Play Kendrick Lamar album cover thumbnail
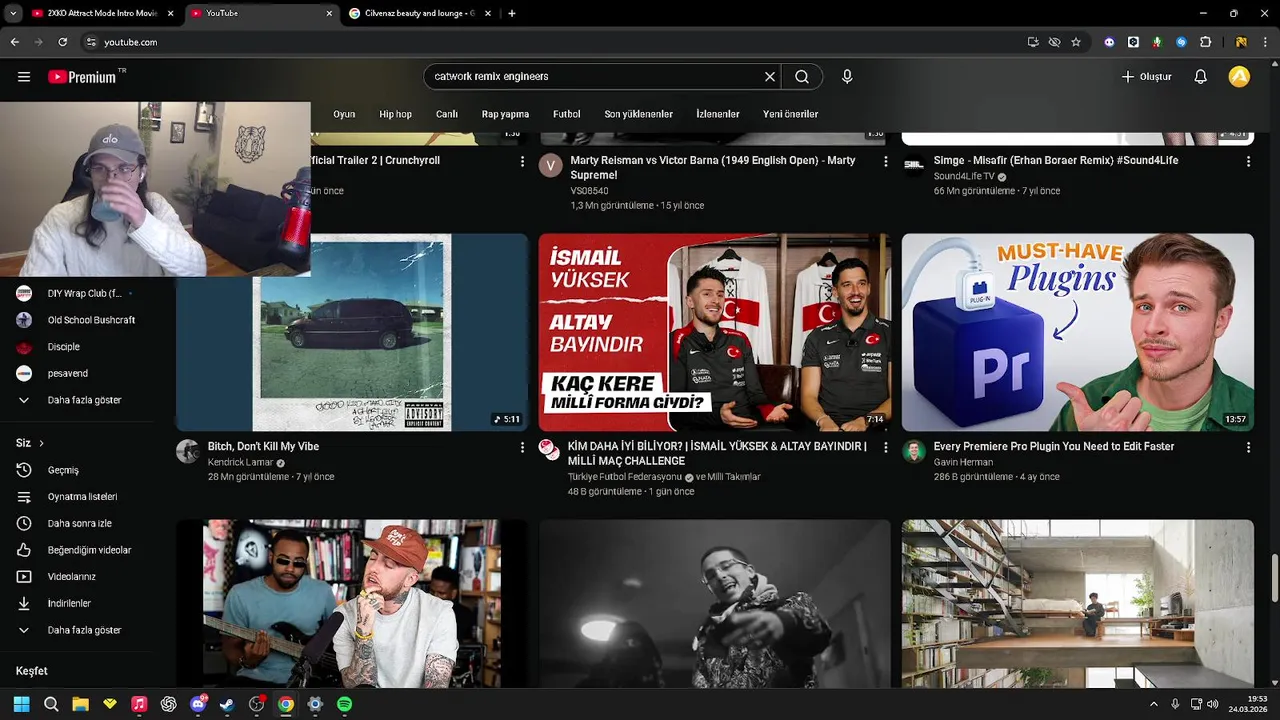 coord(352,332)
